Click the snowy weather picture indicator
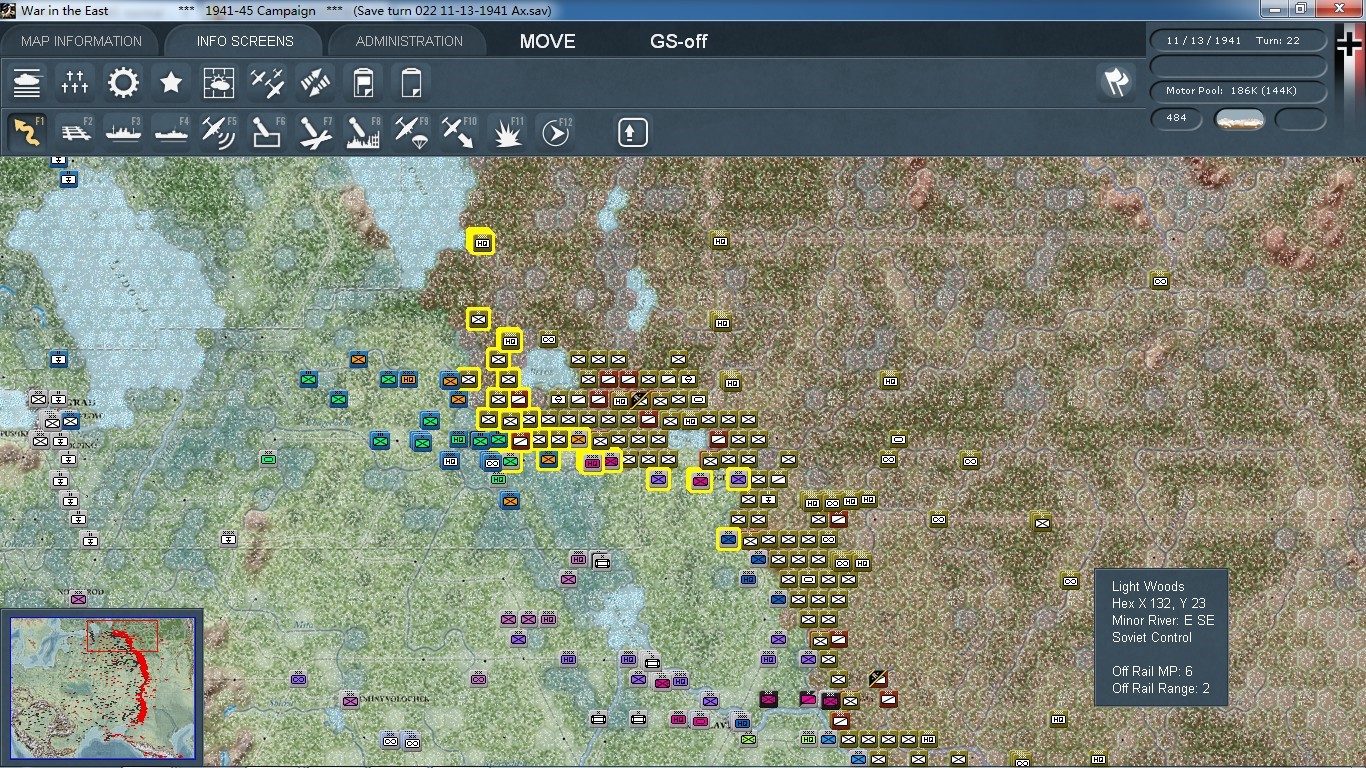Viewport: 1366px width, 768px height. [1239, 120]
